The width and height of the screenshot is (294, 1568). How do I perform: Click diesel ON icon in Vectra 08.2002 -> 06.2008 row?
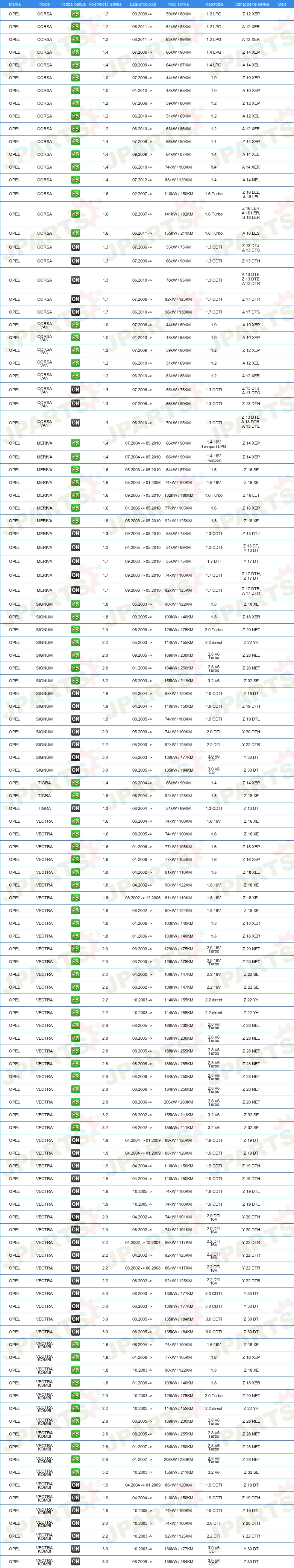coord(75,1268)
